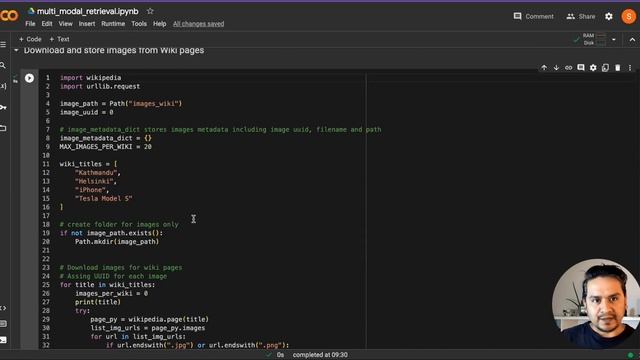640x360 pixels.
Task: Click code line 'import wikipedia'
Action: [90, 78]
